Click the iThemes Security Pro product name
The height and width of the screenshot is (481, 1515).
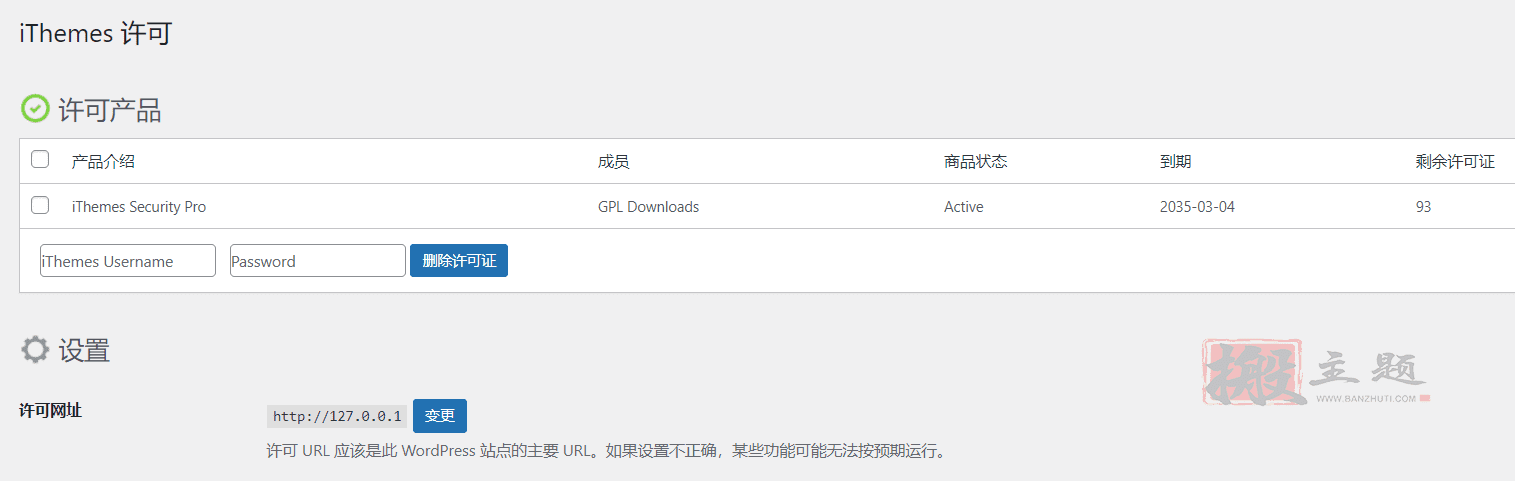pos(139,207)
